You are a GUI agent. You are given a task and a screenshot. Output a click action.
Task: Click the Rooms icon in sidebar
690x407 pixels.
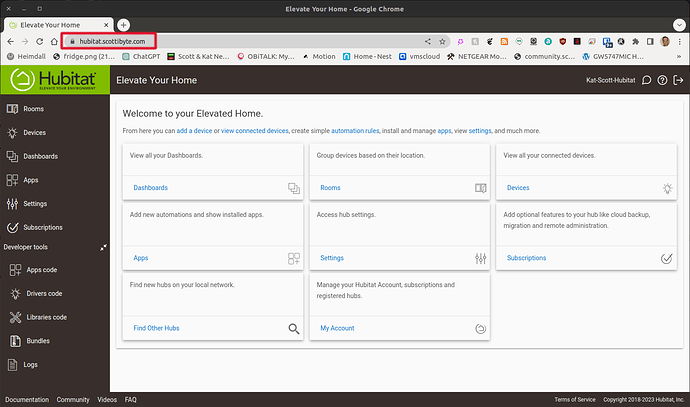pos(12,108)
